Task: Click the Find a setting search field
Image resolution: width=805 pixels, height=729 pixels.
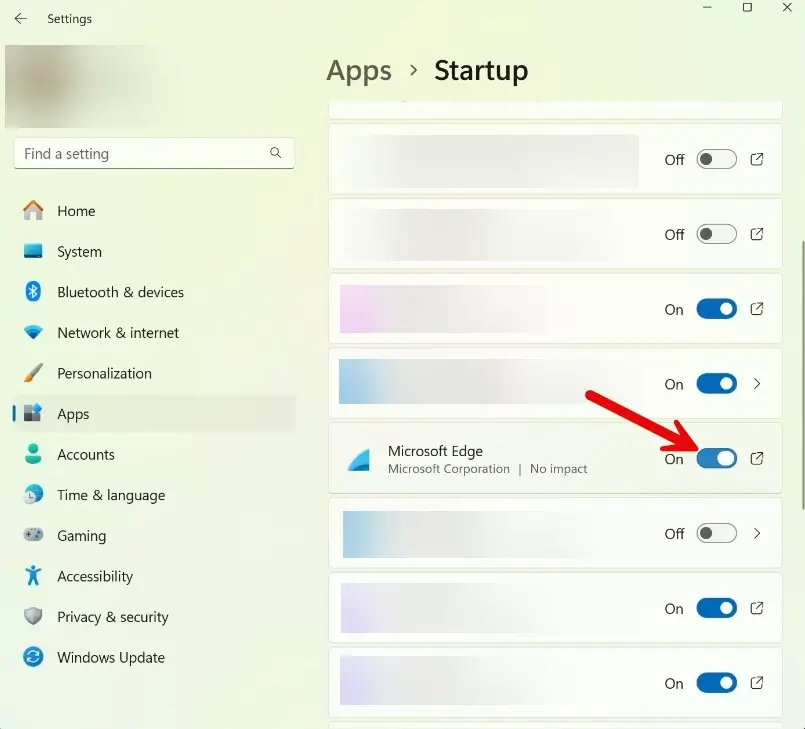Action: pyautogui.click(x=154, y=153)
